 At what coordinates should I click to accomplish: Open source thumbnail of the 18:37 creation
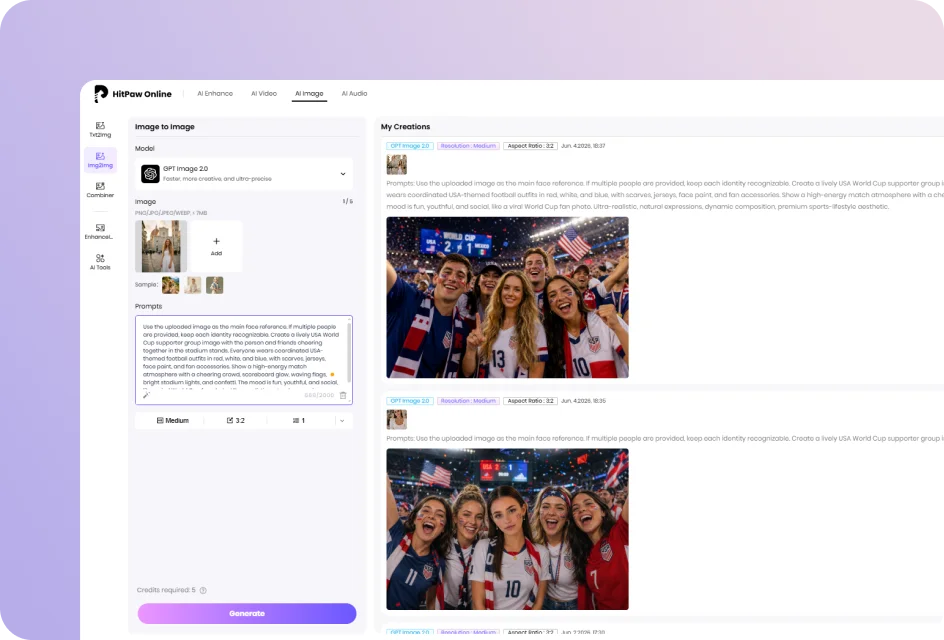click(x=397, y=164)
